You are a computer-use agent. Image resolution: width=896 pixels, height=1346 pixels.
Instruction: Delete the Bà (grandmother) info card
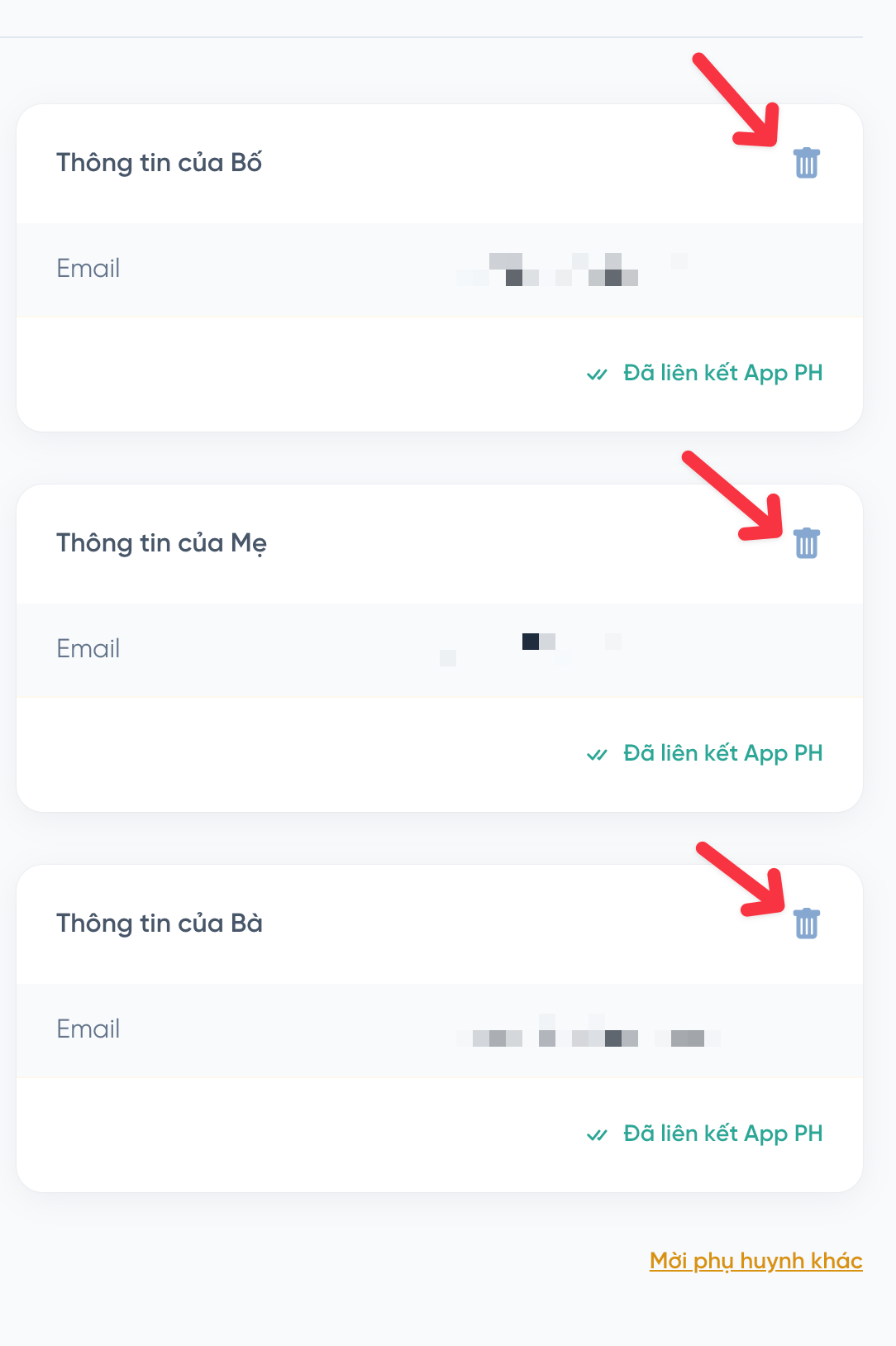pos(806,924)
